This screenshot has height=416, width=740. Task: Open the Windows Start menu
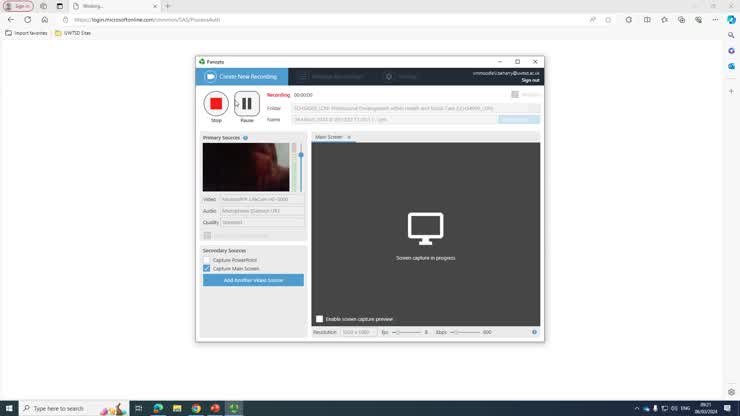9,408
